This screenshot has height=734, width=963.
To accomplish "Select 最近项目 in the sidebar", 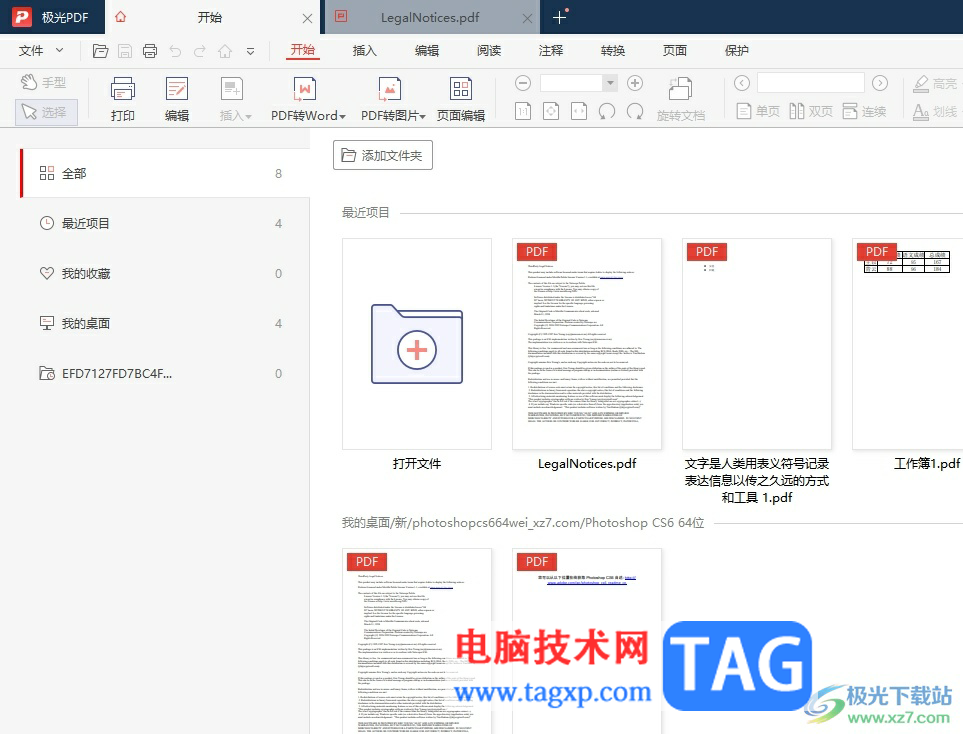I will (166, 224).
